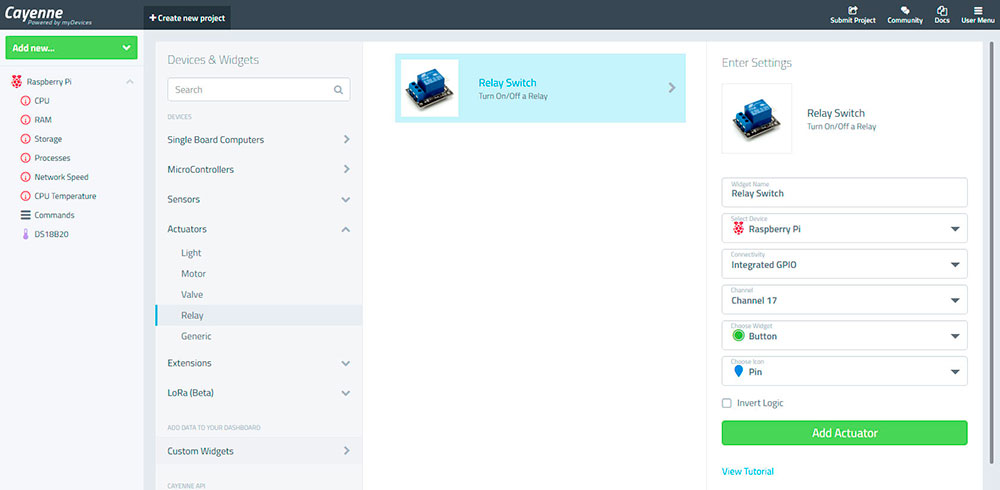Image resolution: width=1000 pixels, height=490 pixels.
Task: Click the Devices & Widgets search field
Action: [x=258, y=90]
